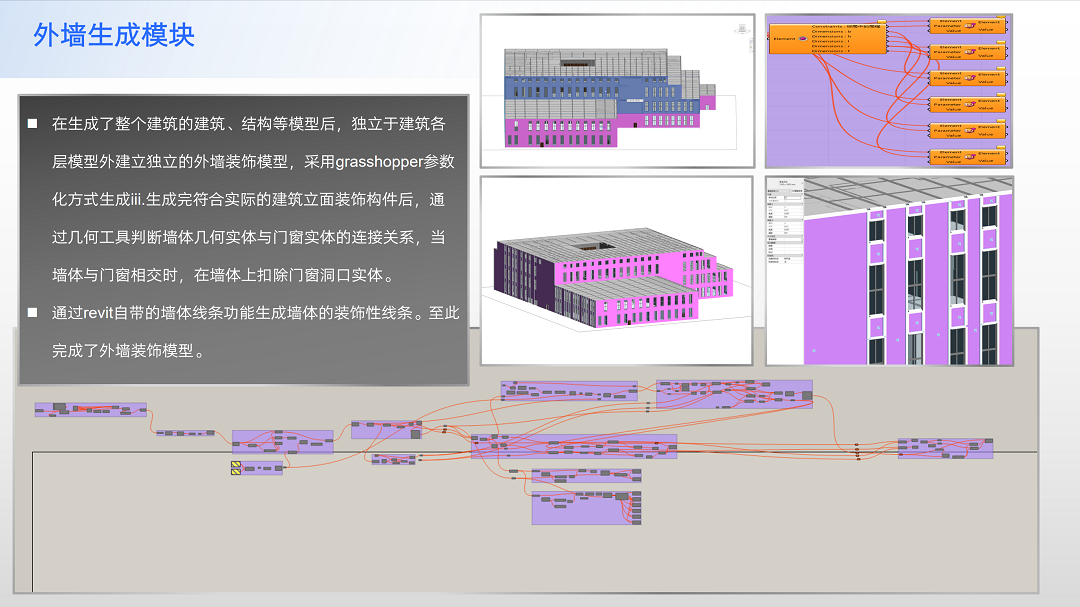Click the bottommost Element Parameter component icon
This screenshot has height=607, width=1080.
(x=969, y=156)
